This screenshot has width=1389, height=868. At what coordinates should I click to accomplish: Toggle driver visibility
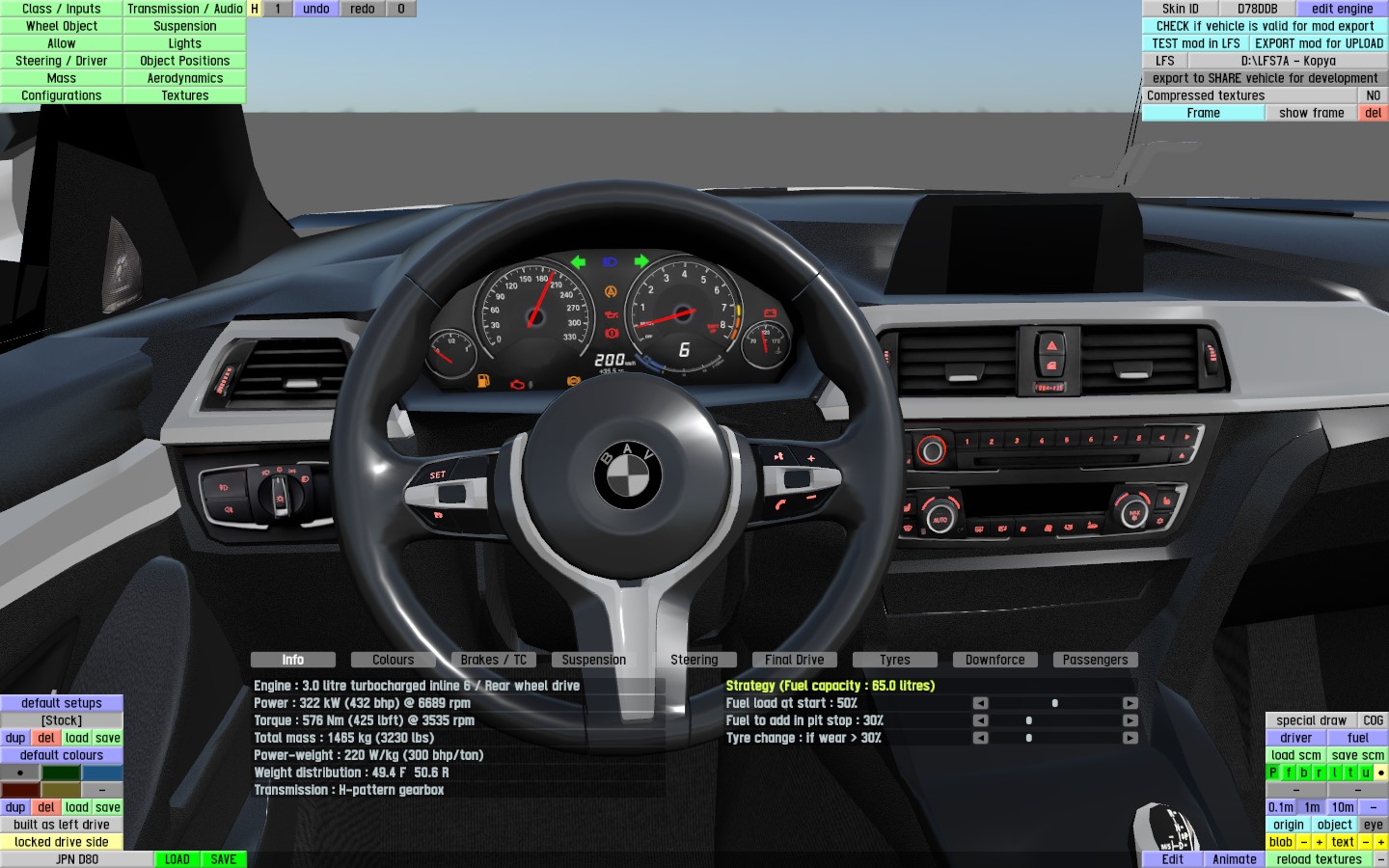point(1296,738)
